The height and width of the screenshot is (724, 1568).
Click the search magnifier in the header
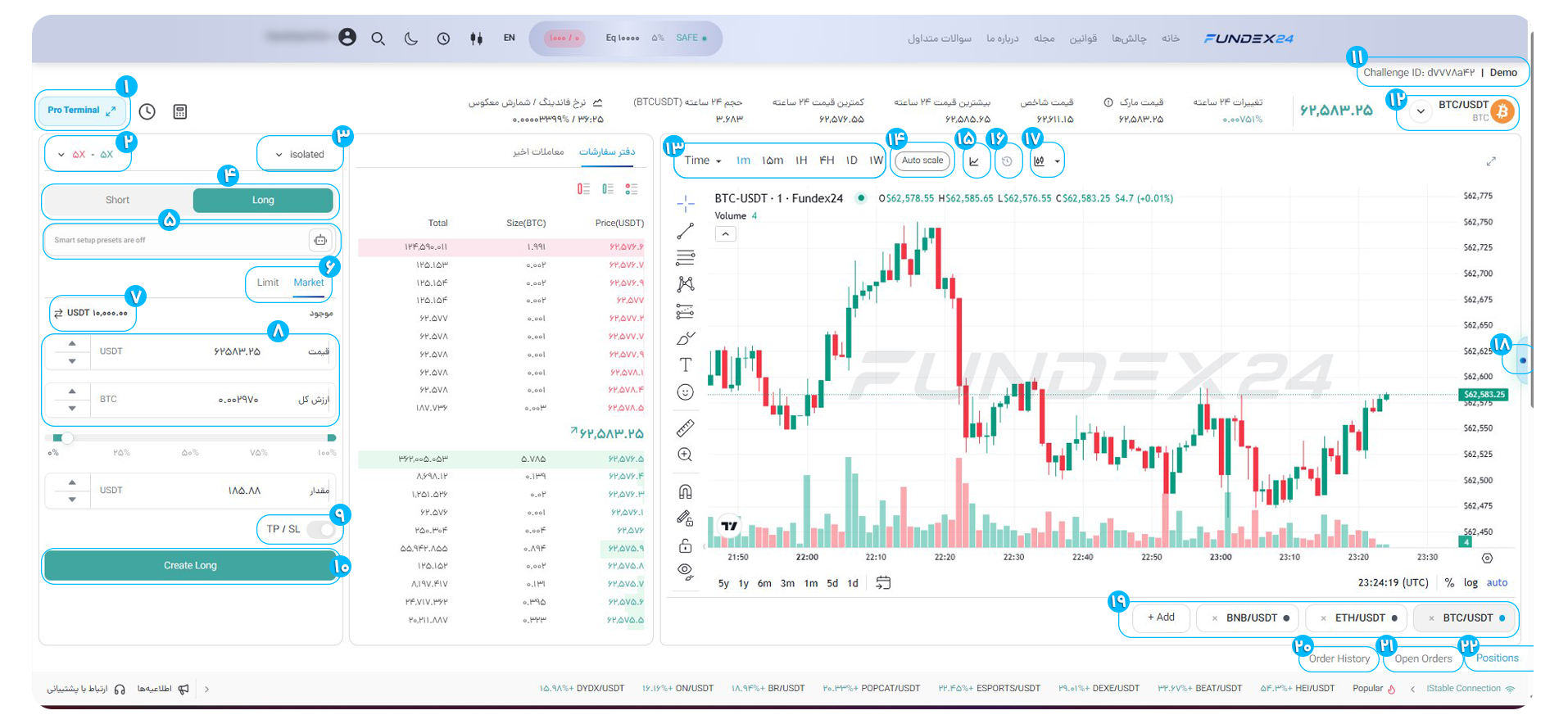378,38
